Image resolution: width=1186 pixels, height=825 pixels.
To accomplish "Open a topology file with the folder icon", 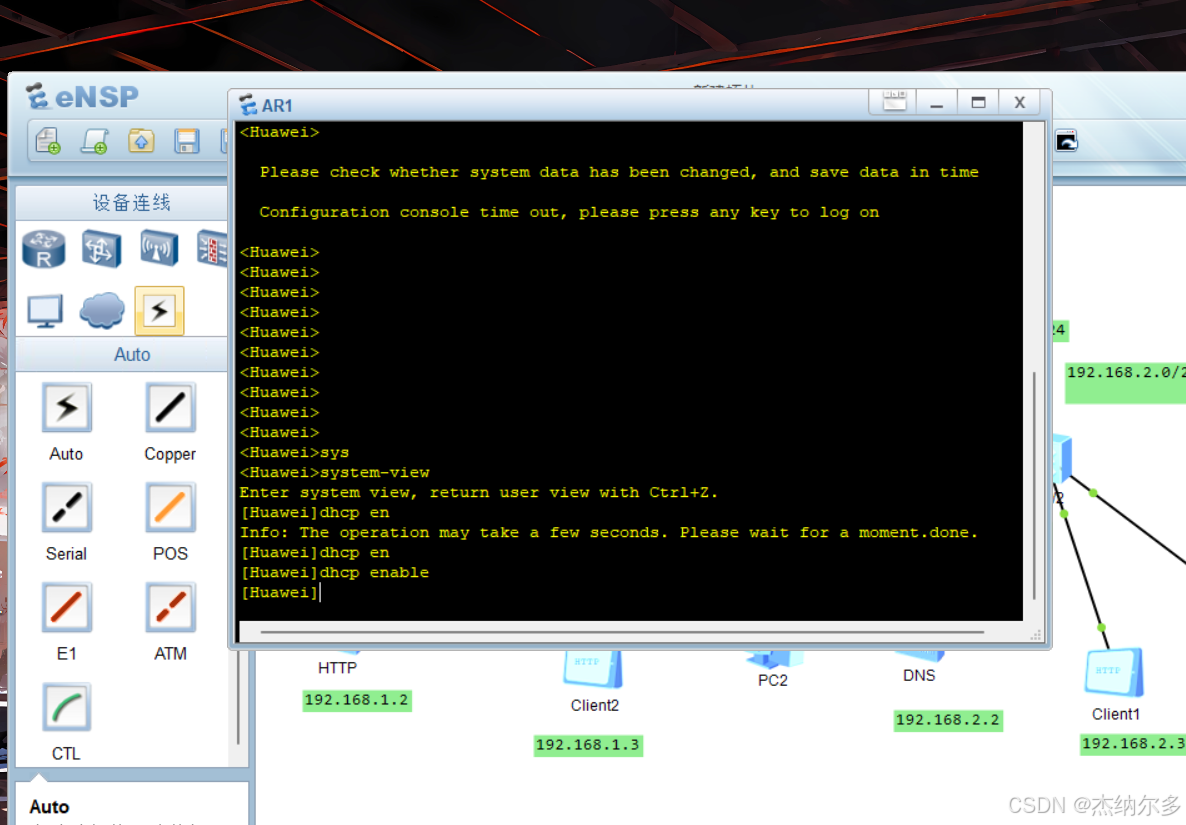I will [141, 141].
